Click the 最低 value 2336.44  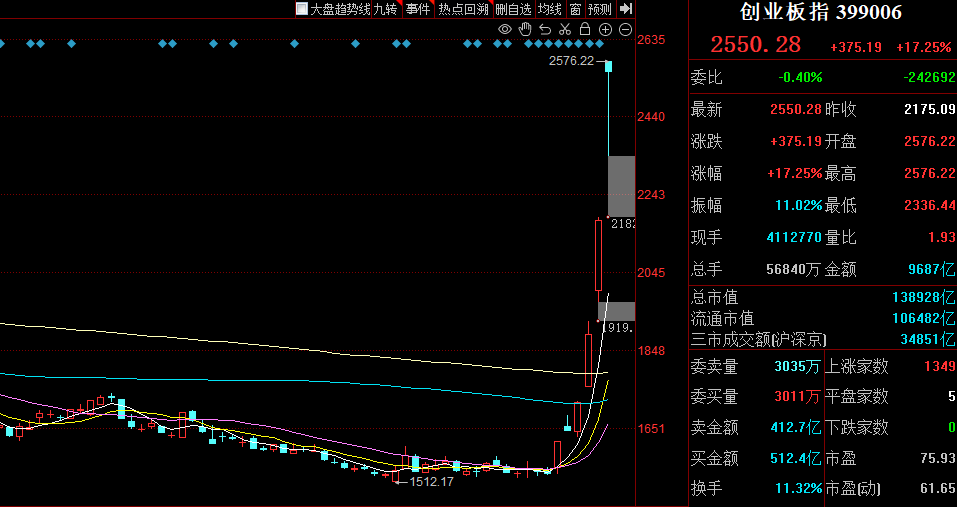pos(929,205)
